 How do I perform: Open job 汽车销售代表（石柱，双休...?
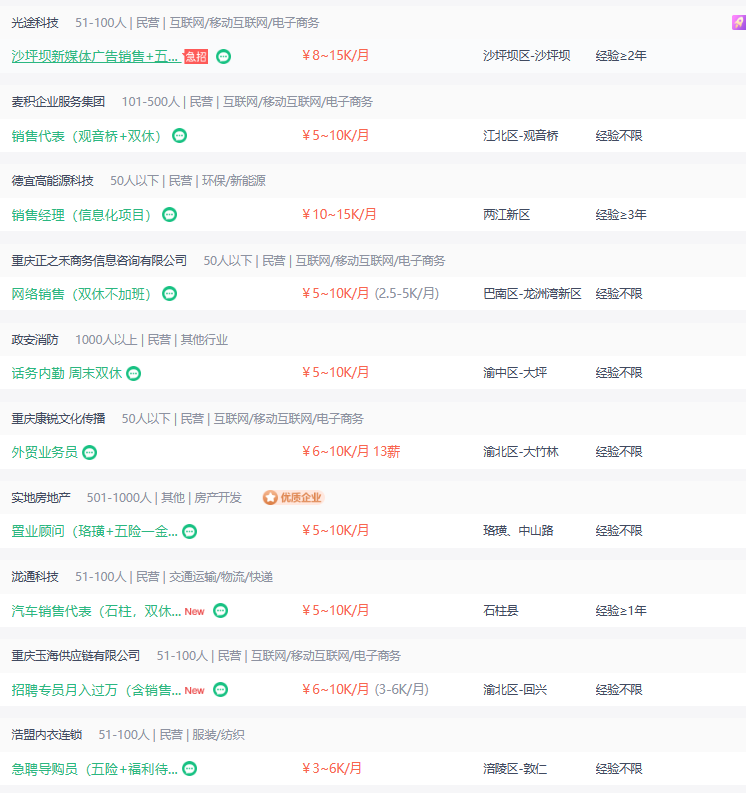coord(96,611)
